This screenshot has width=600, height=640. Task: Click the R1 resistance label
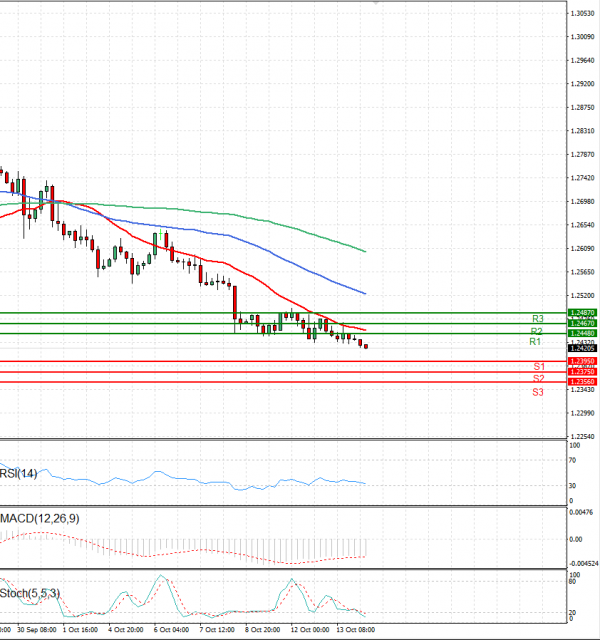(536, 342)
